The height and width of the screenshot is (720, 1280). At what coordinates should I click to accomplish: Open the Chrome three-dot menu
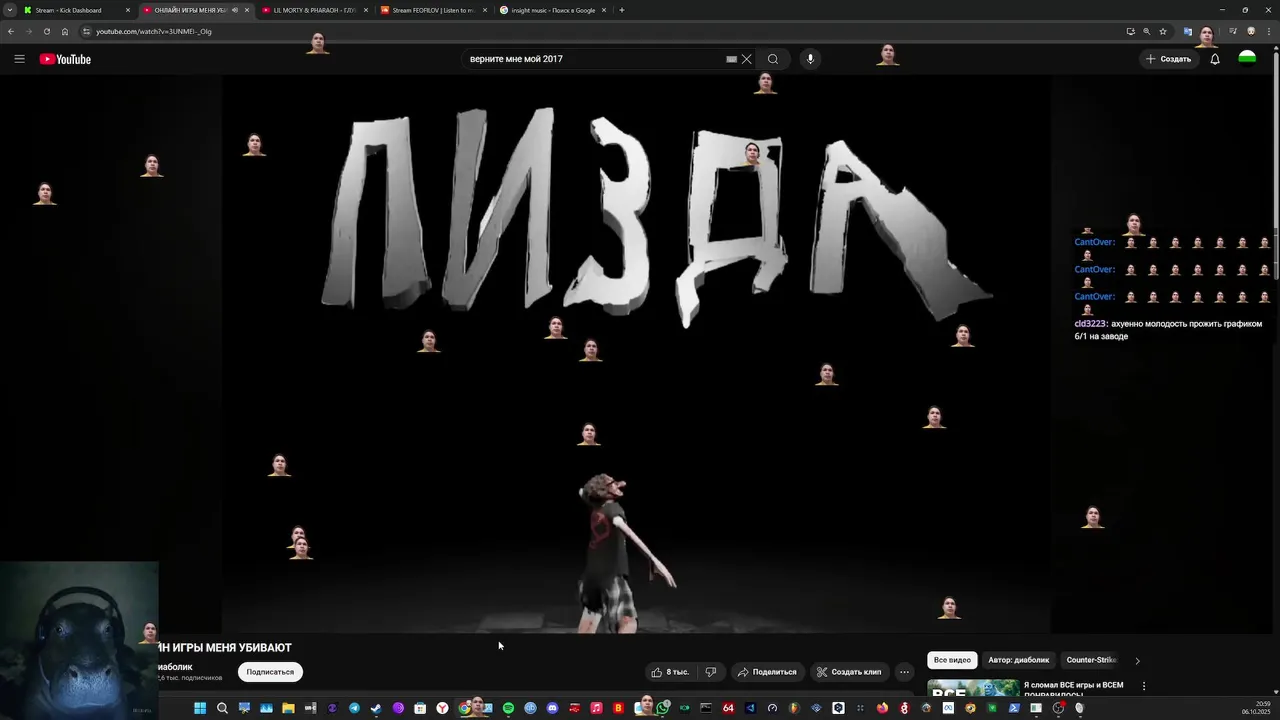pyautogui.click(x=1268, y=31)
